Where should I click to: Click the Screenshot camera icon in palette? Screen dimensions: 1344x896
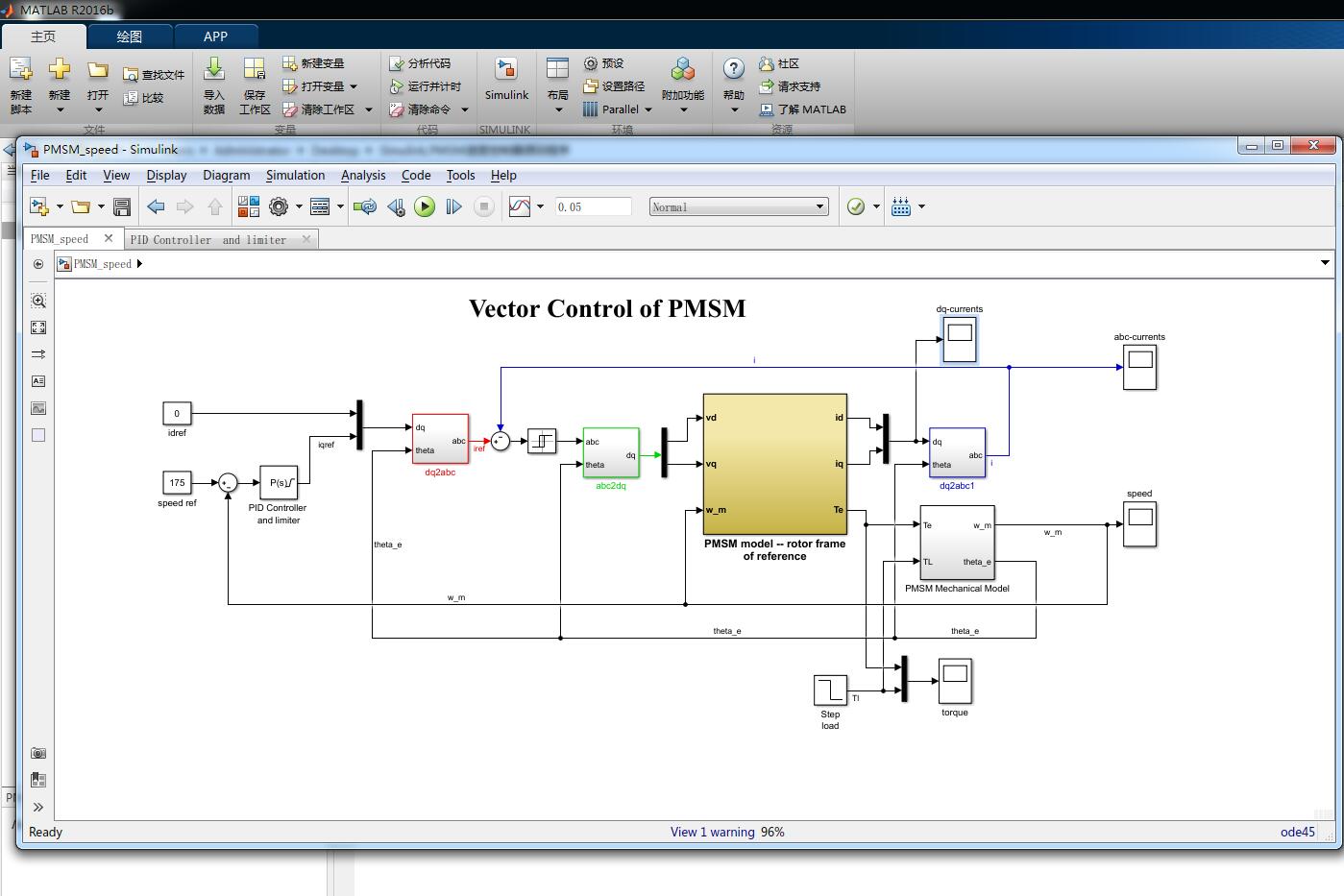(38, 753)
